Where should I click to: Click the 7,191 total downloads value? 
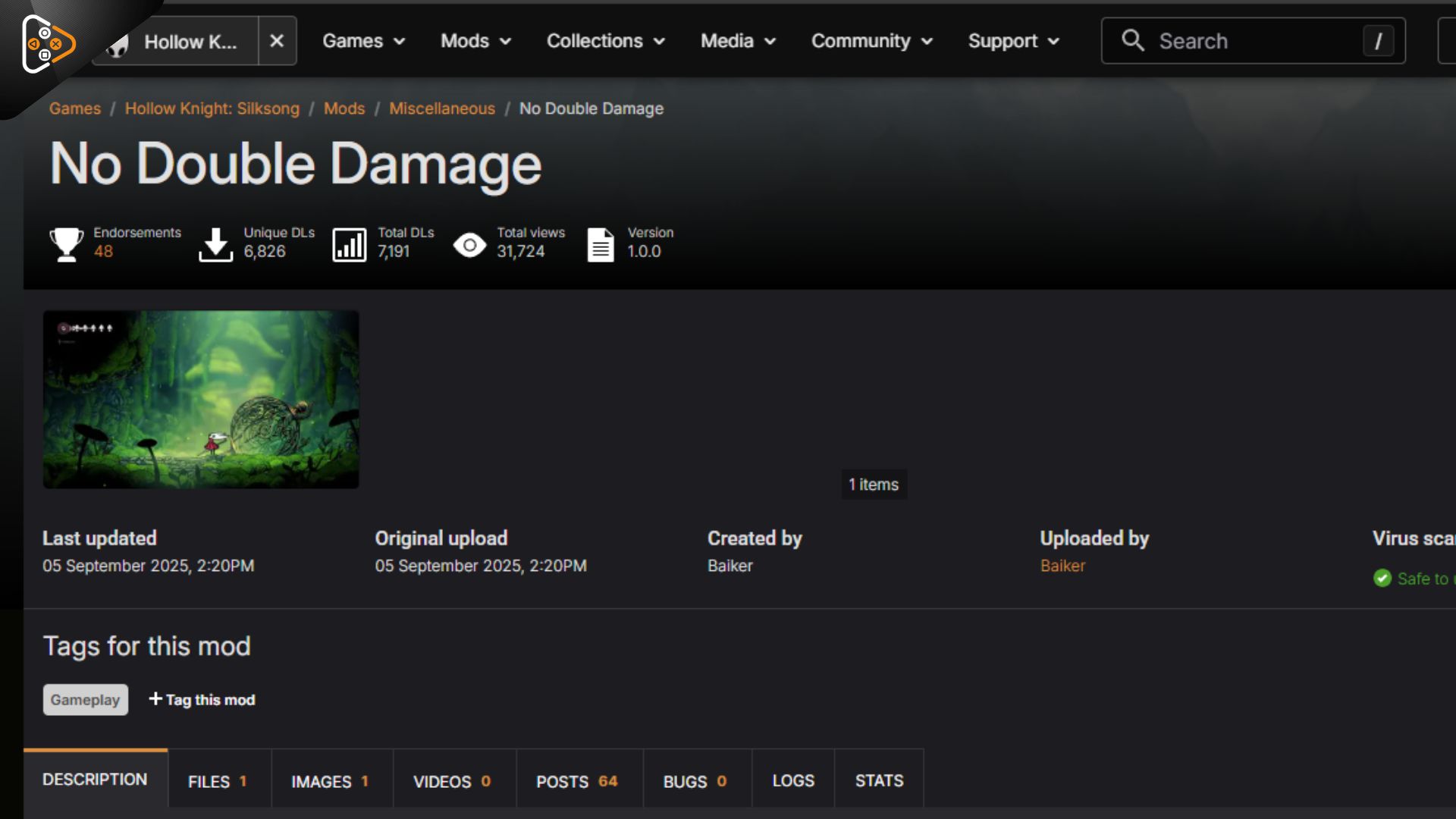pyautogui.click(x=394, y=252)
